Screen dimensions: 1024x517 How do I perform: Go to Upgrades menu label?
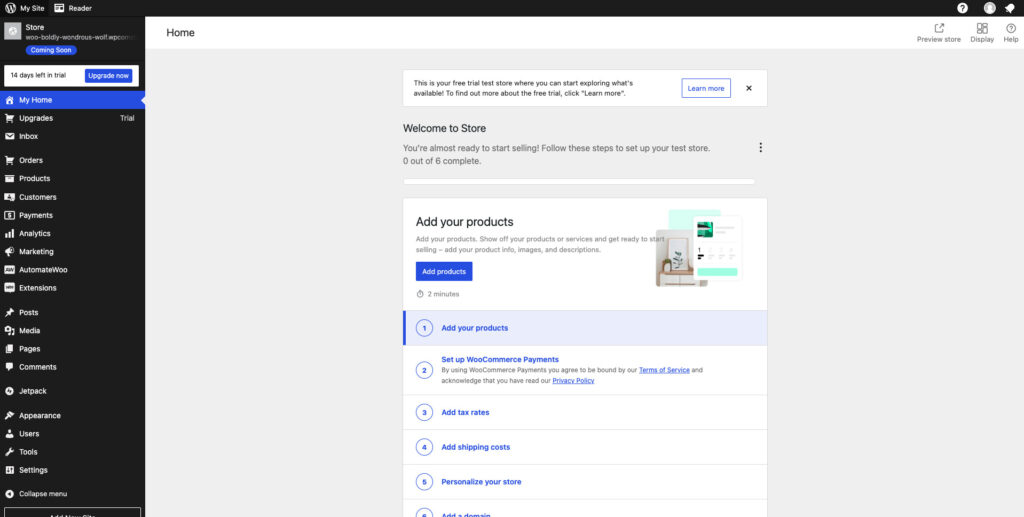(36, 118)
